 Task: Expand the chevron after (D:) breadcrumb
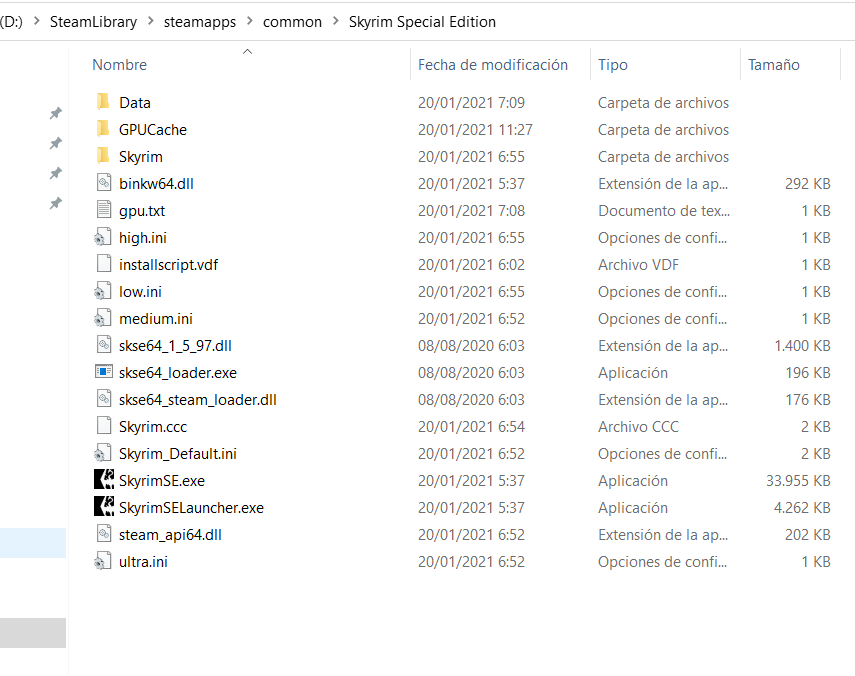37,21
